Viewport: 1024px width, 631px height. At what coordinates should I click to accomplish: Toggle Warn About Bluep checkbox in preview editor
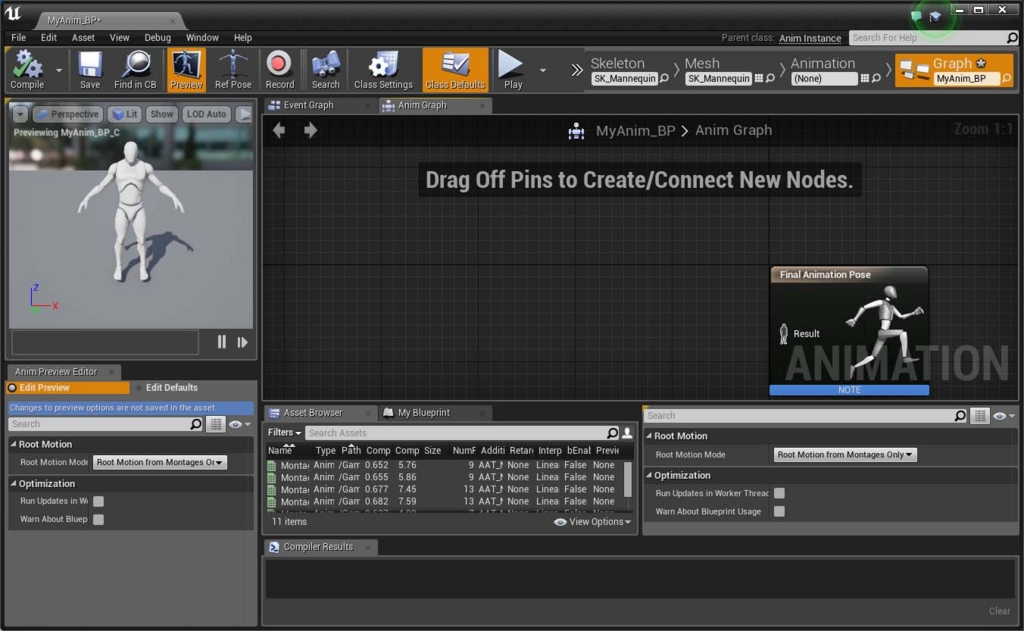coord(98,519)
